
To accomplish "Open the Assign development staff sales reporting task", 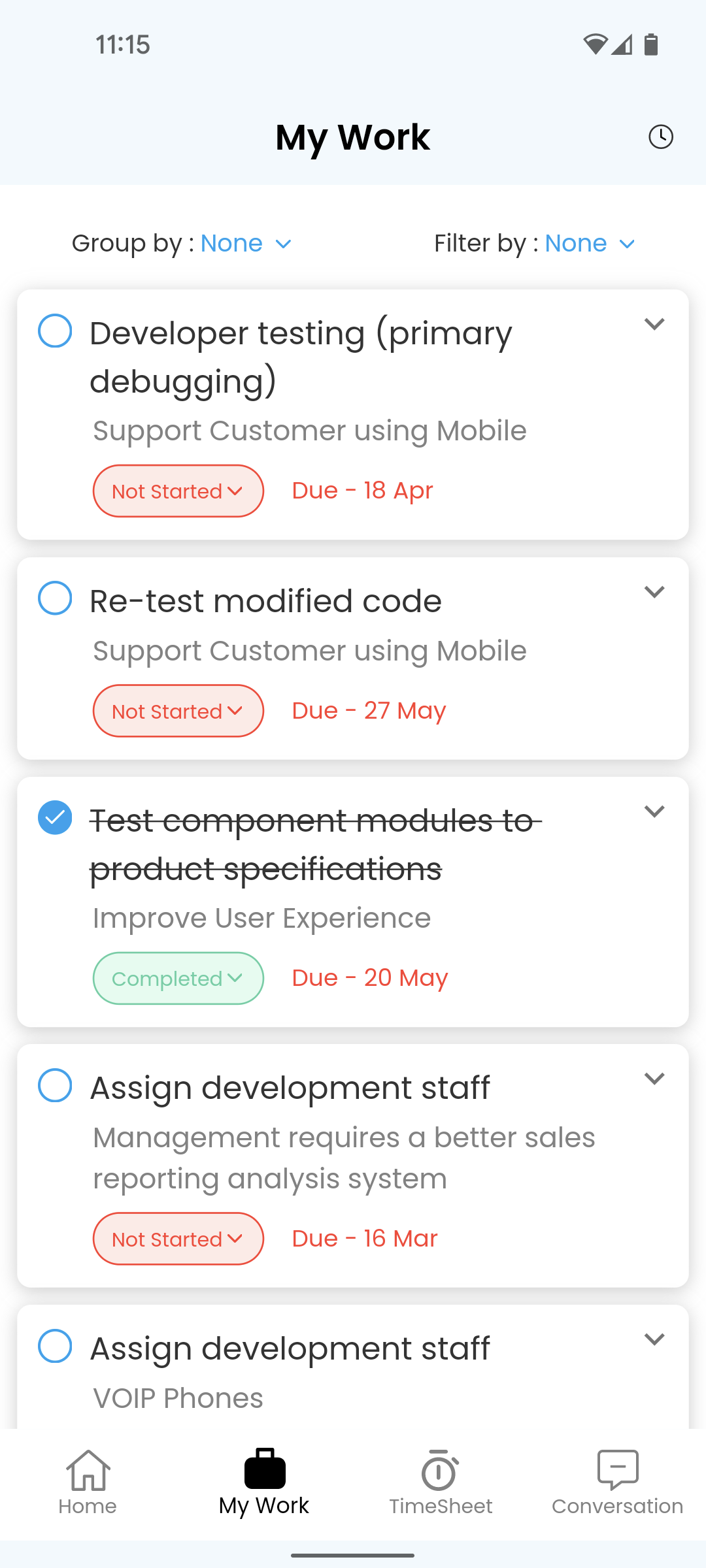I will [x=290, y=1088].
